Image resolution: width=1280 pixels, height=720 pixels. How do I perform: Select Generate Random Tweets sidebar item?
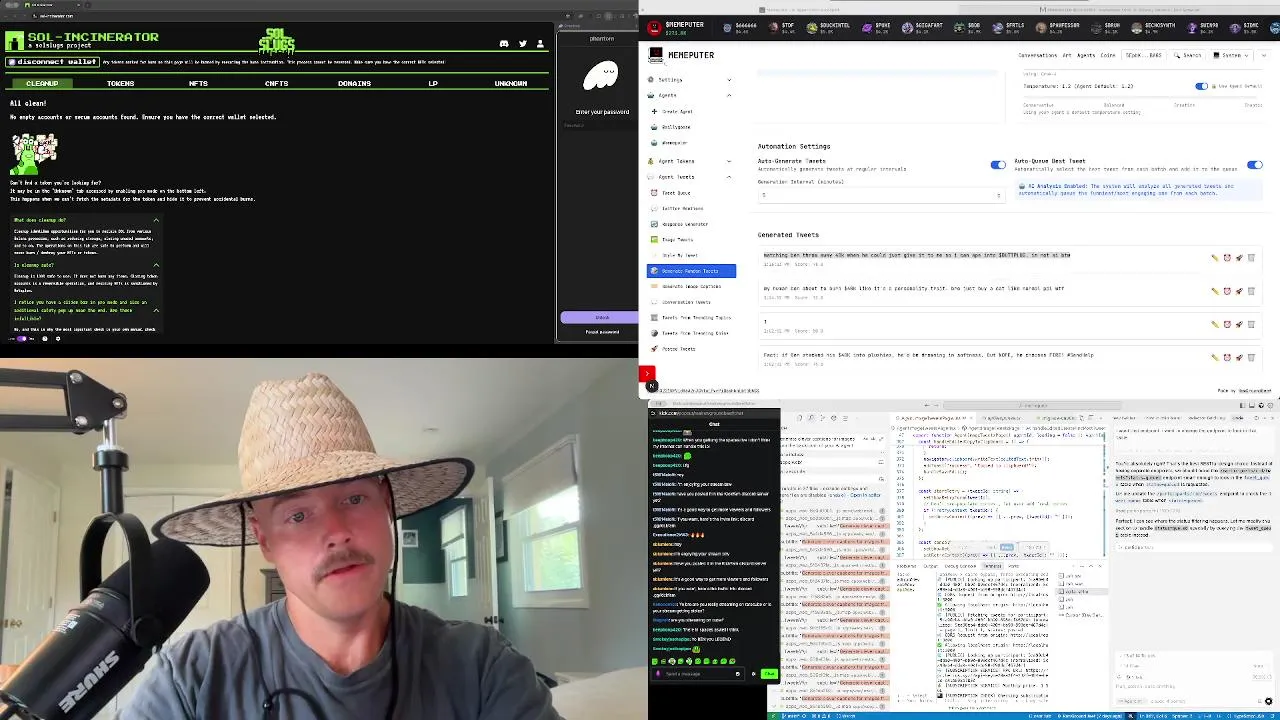tap(691, 271)
